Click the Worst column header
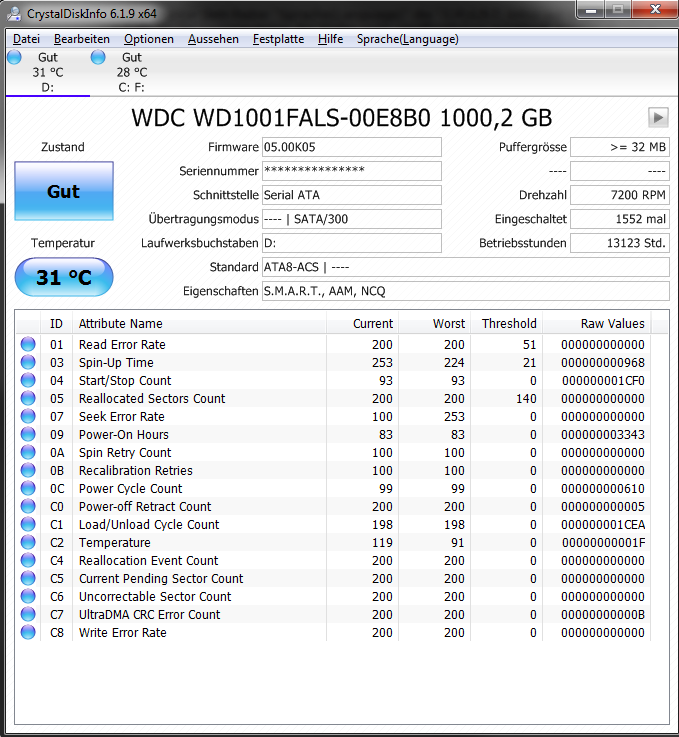 coord(434,323)
